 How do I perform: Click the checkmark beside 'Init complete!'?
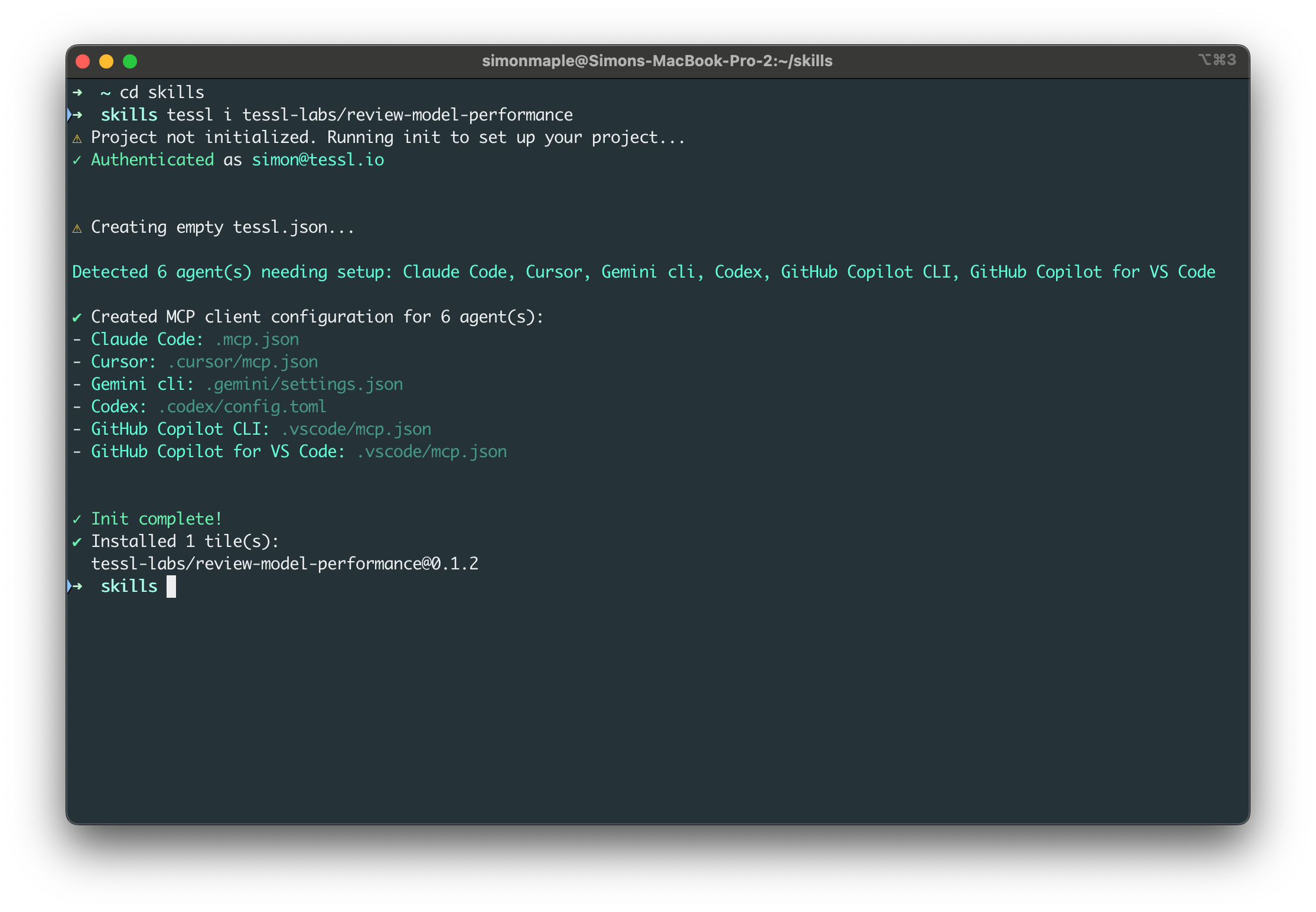[x=77, y=519]
